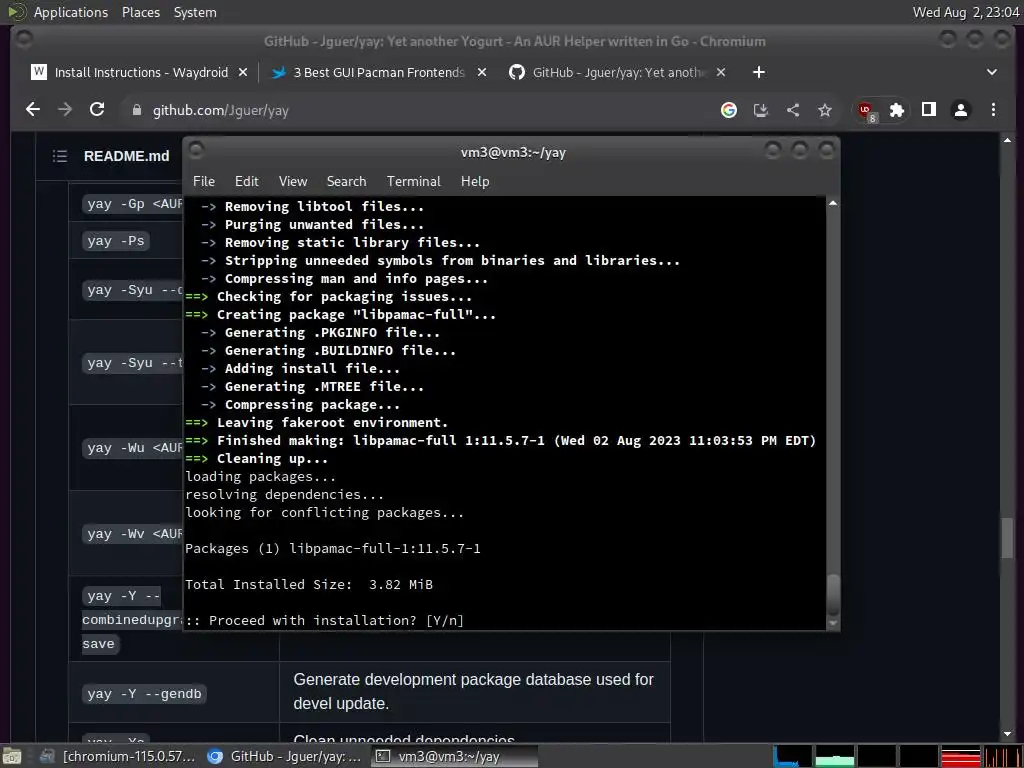Click the browser page scrollbar up arrow
1024x768 pixels.
click(x=1007, y=140)
